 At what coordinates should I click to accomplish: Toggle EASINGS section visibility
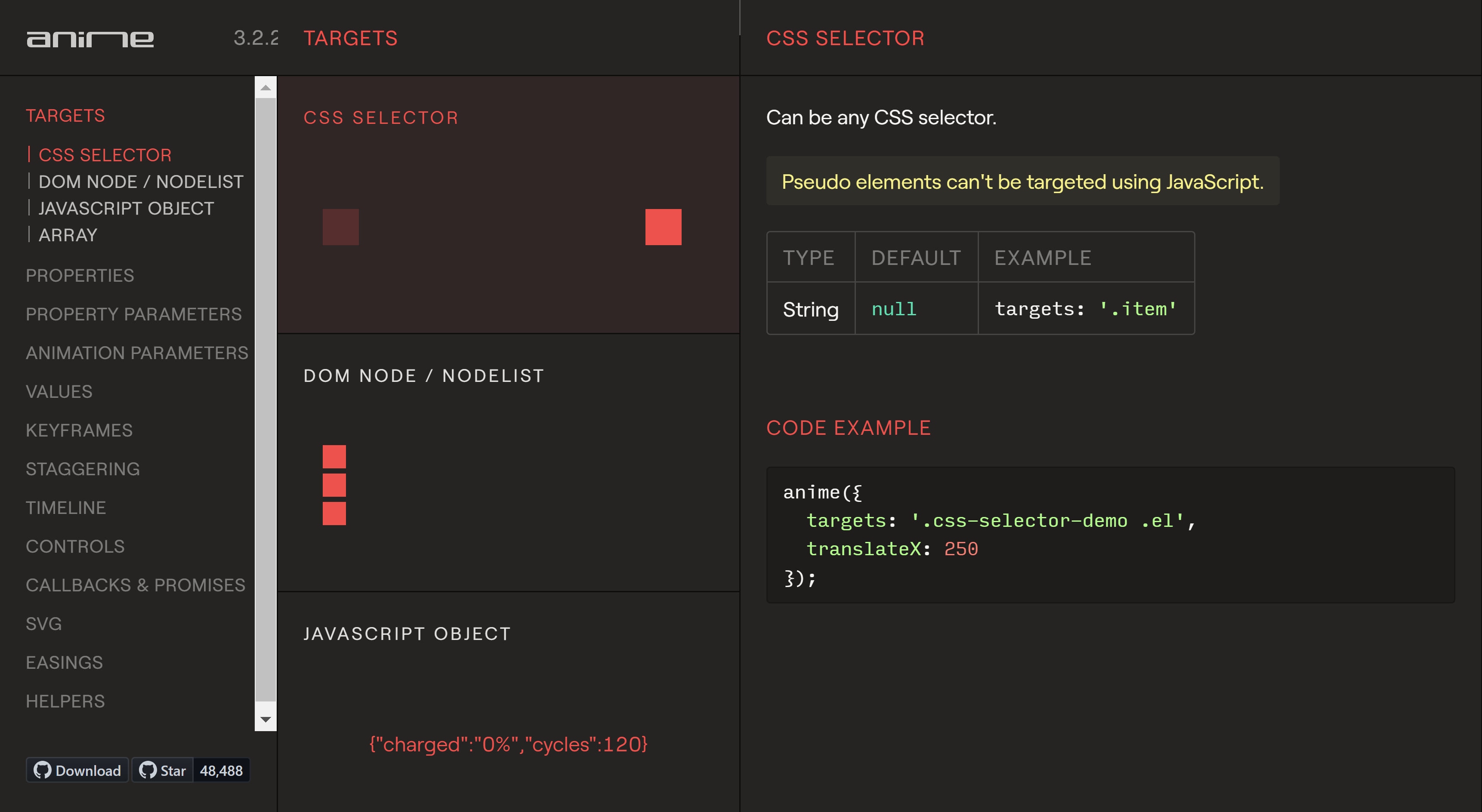tap(65, 662)
